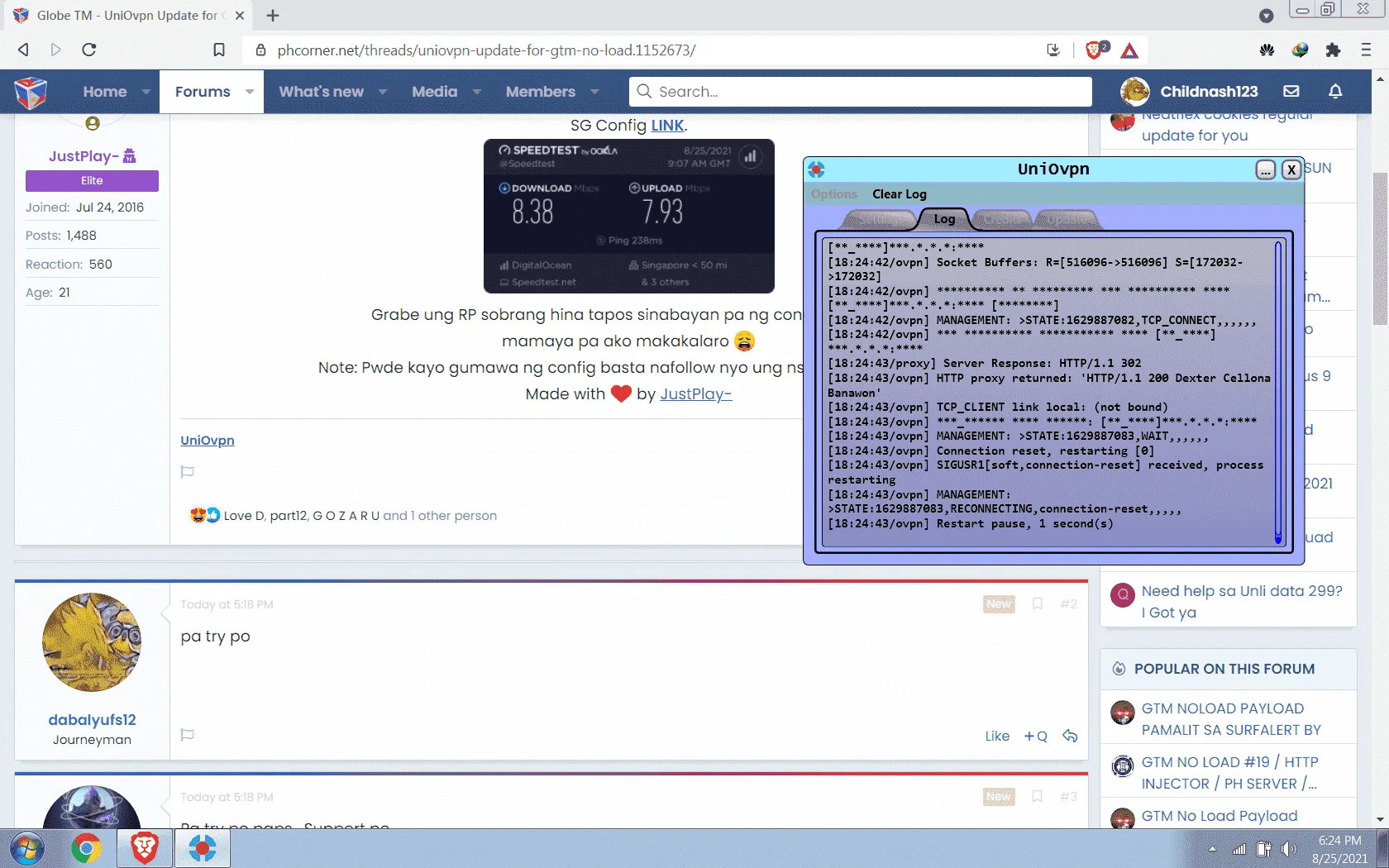Open the Brave main menu (hamburger)

pyautogui.click(x=1366, y=50)
